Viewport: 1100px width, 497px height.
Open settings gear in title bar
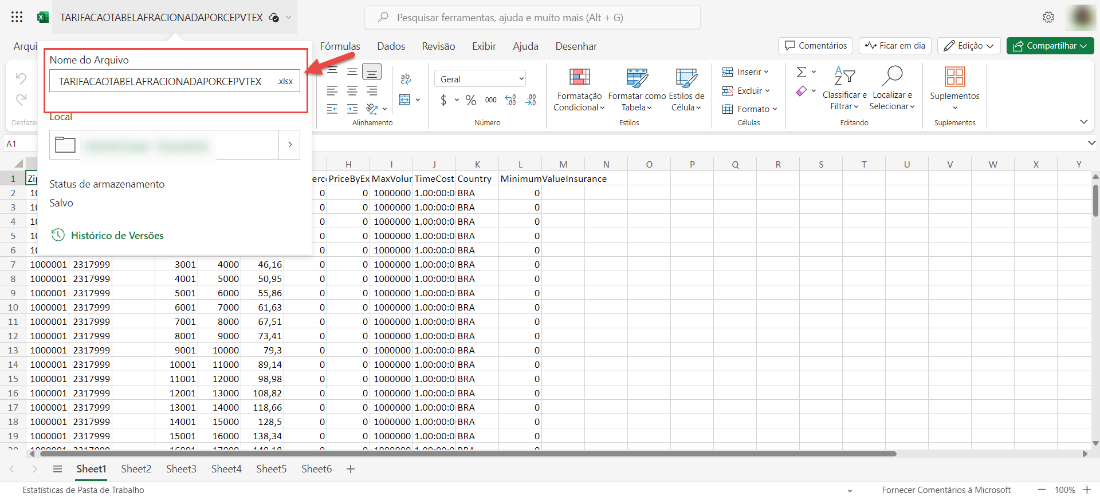(1048, 17)
